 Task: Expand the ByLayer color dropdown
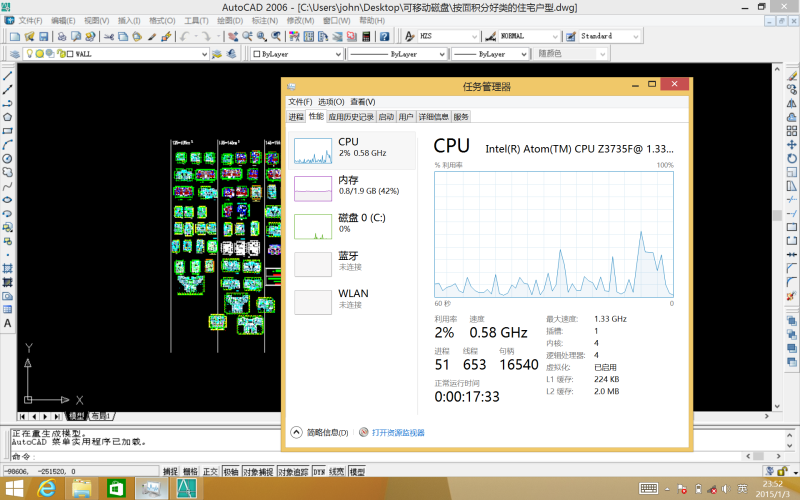337,54
